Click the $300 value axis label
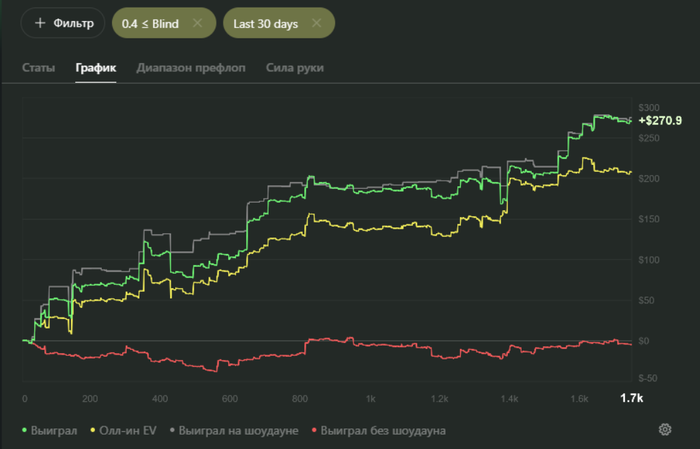 [648, 107]
